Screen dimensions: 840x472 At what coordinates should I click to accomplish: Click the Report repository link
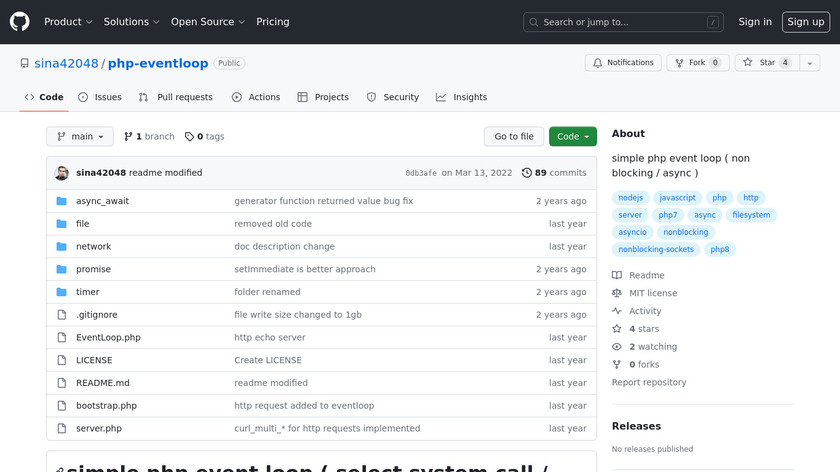[649, 383]
